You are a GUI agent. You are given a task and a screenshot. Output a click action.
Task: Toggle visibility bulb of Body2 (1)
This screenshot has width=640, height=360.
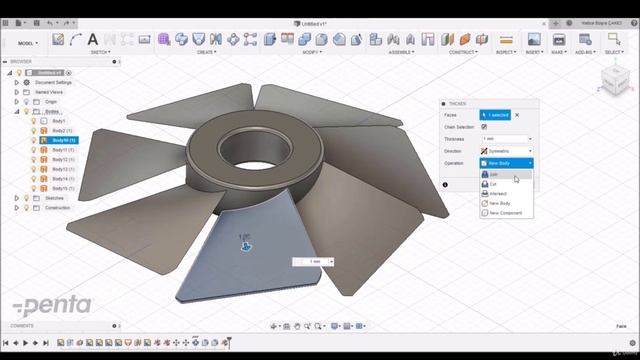coord(34,131)
